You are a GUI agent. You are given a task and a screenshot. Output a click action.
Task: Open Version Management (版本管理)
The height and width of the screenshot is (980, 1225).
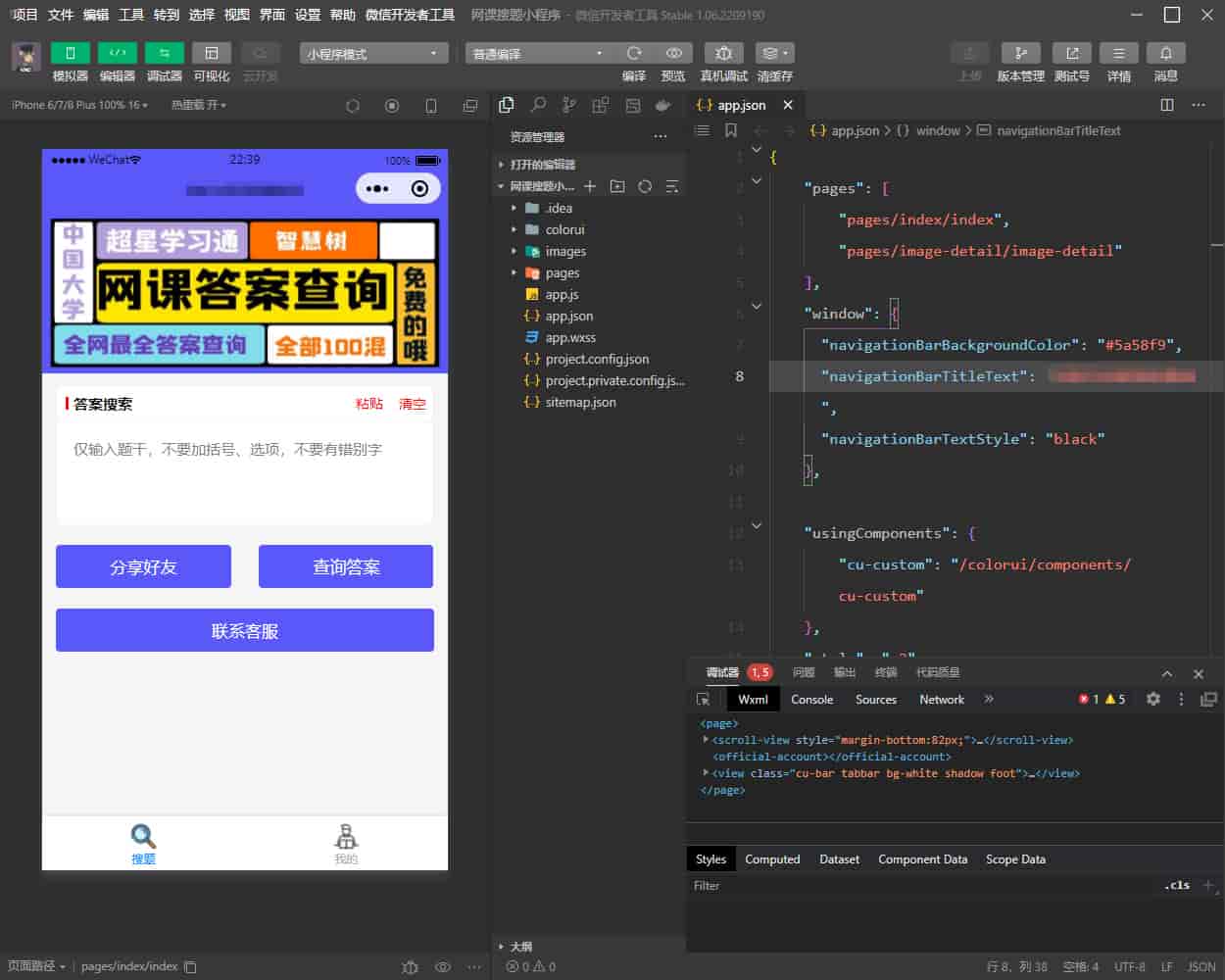coord(1020,54)
